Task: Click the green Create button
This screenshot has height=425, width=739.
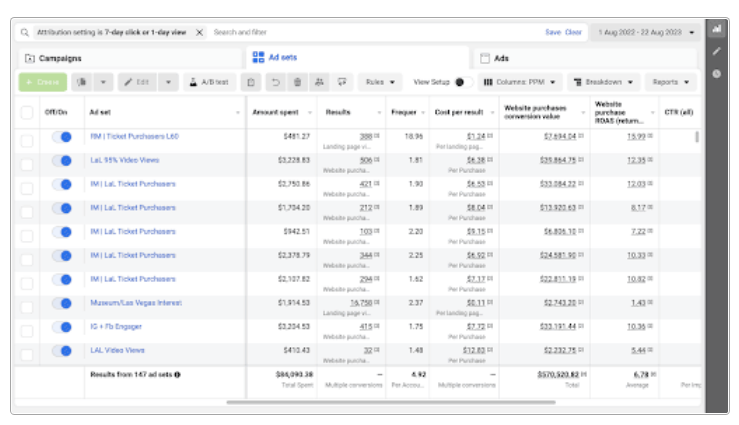Action: point(43,82)
